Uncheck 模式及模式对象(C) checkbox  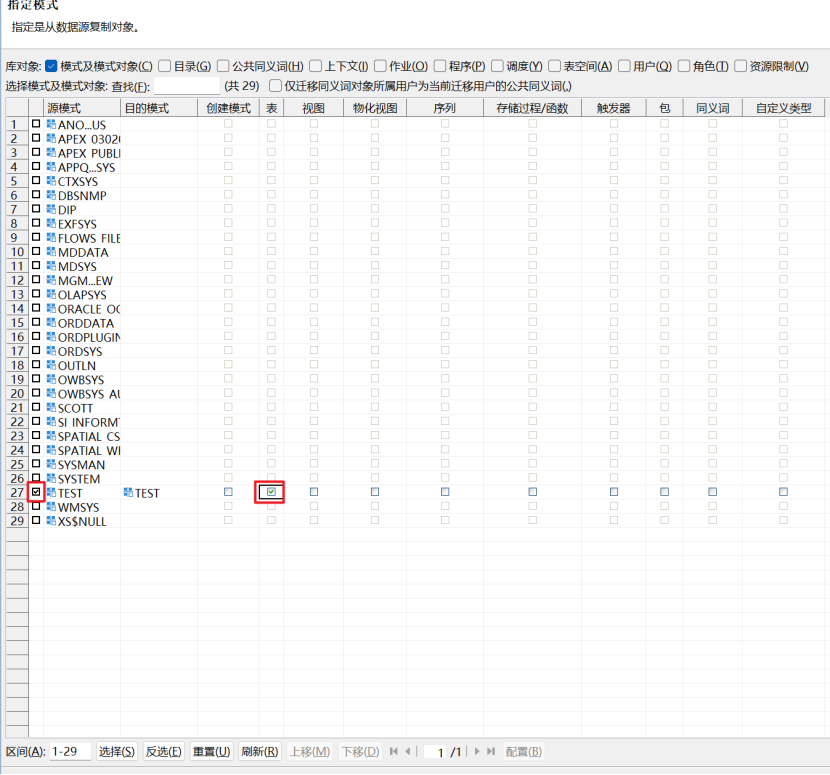(x=51, y=66)
